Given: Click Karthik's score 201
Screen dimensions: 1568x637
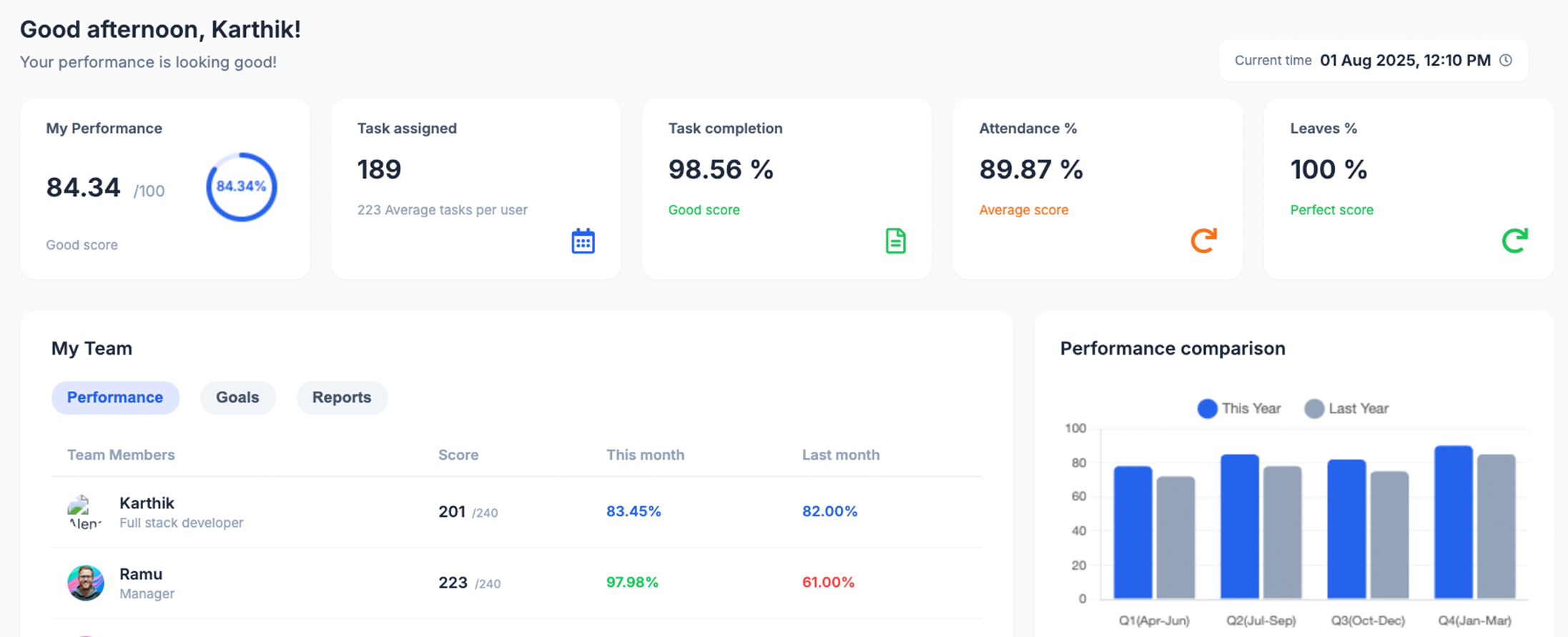Looking at the screenshot, I should tap(452, 511).
